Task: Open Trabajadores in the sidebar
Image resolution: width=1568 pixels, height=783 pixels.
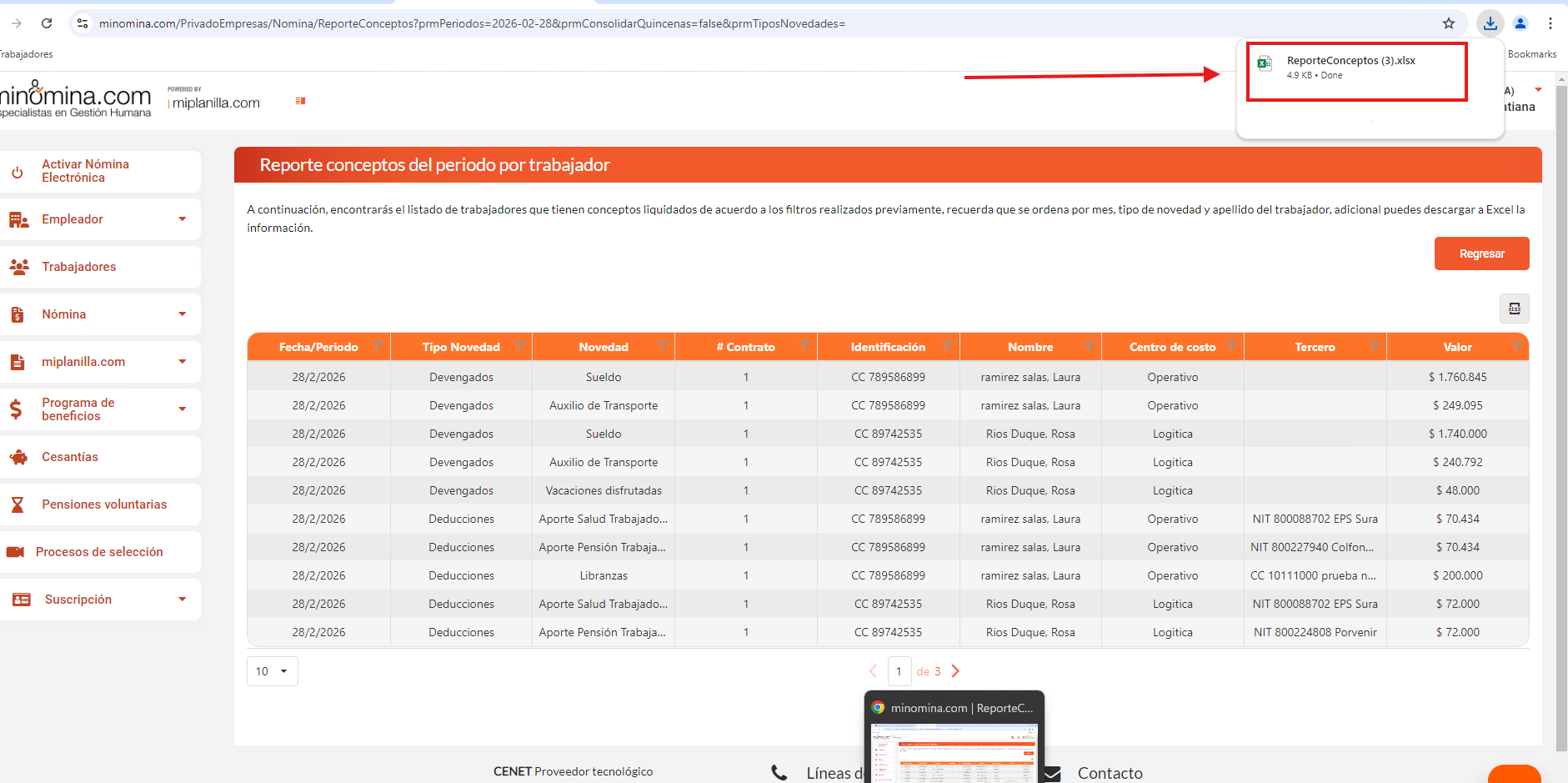Action: (x=79, y=267)
